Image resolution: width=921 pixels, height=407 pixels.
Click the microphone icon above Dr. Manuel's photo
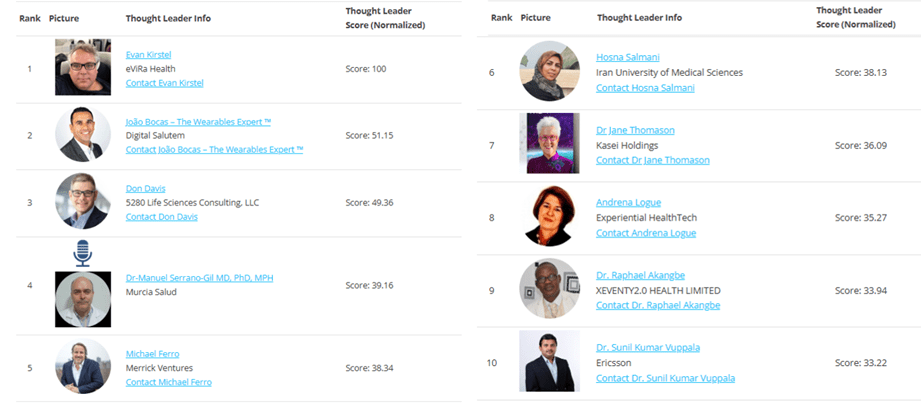click(82, 252)
